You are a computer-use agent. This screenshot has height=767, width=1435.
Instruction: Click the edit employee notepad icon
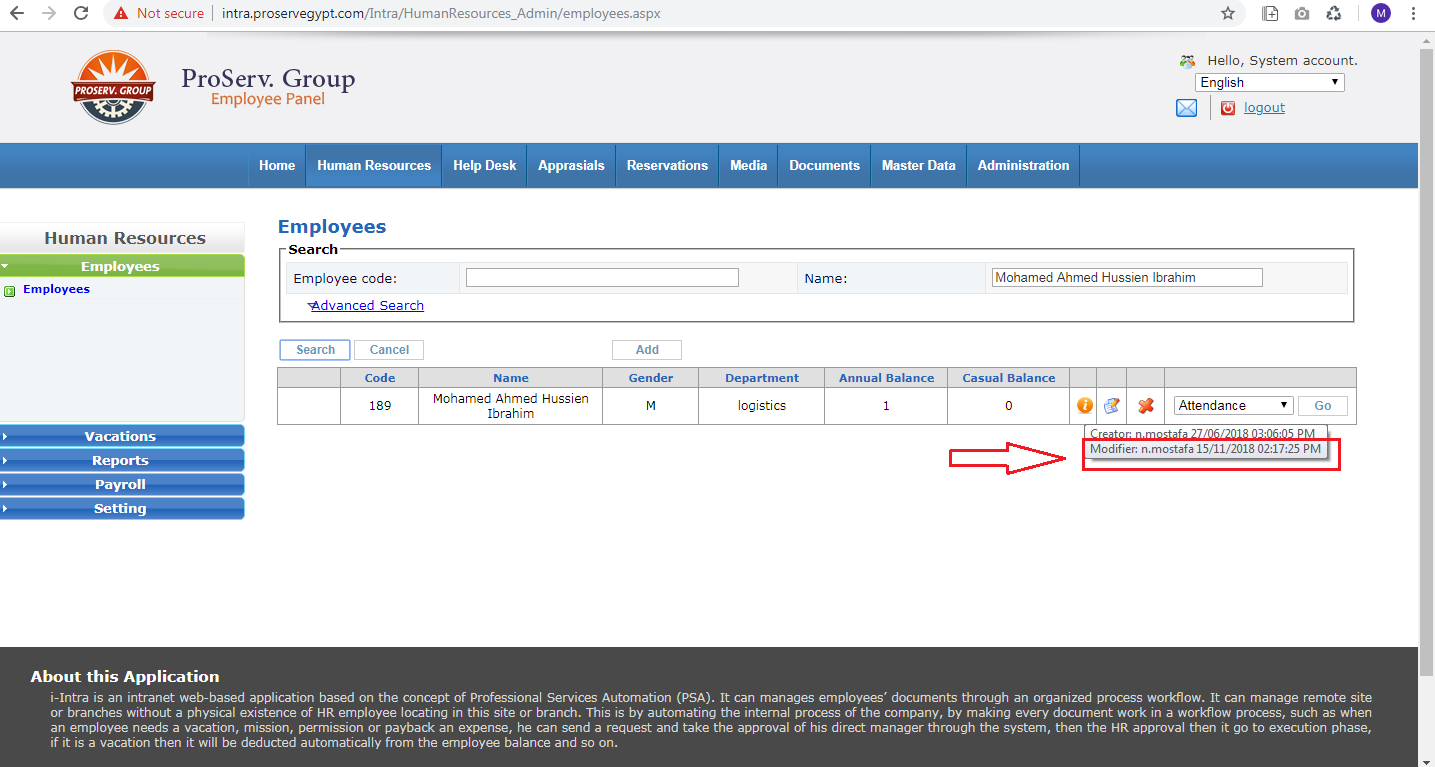pos(1112,405)
